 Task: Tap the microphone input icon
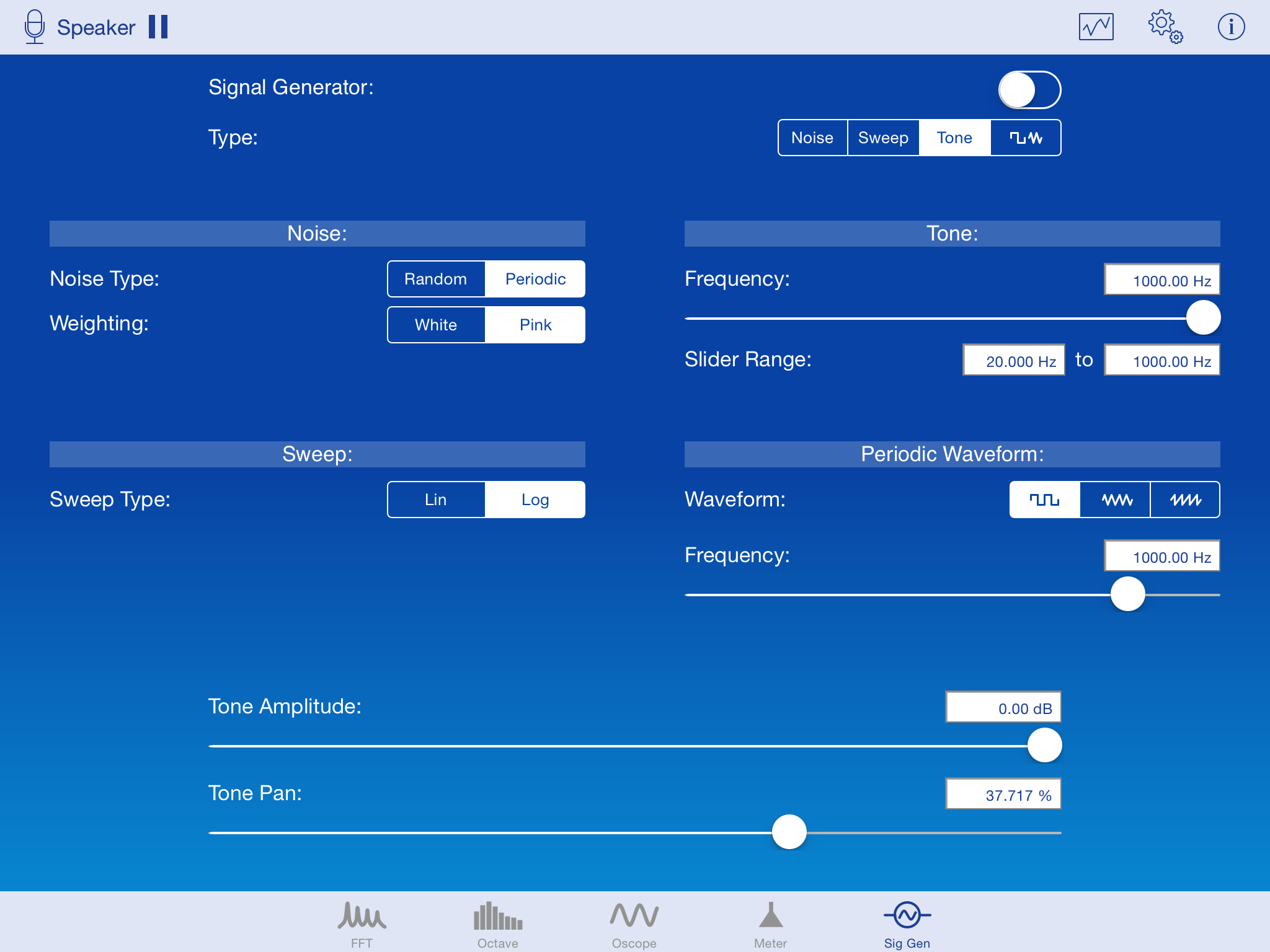point(35,27)
